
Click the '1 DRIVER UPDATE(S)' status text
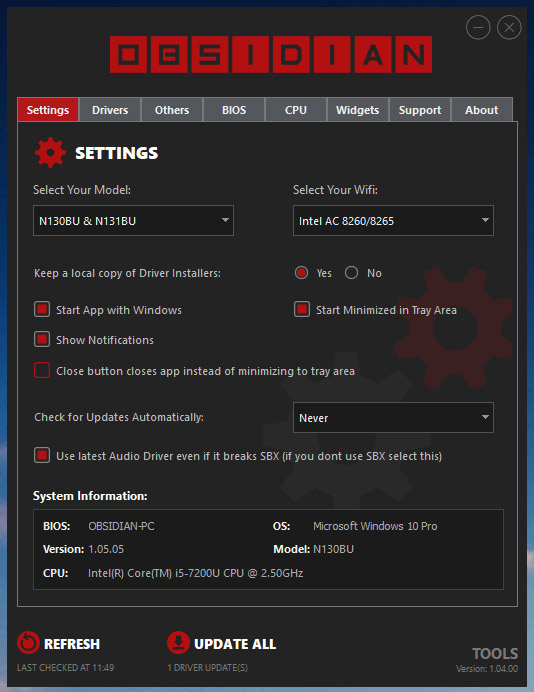pos(207,668)
